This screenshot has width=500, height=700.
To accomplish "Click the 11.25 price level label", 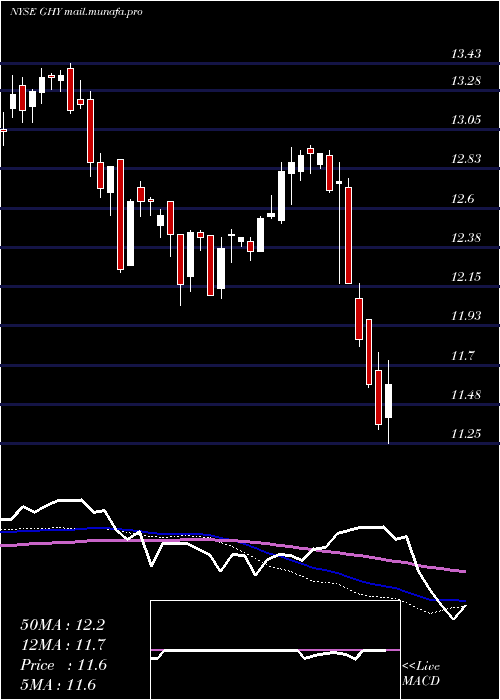I will point(466,433).
